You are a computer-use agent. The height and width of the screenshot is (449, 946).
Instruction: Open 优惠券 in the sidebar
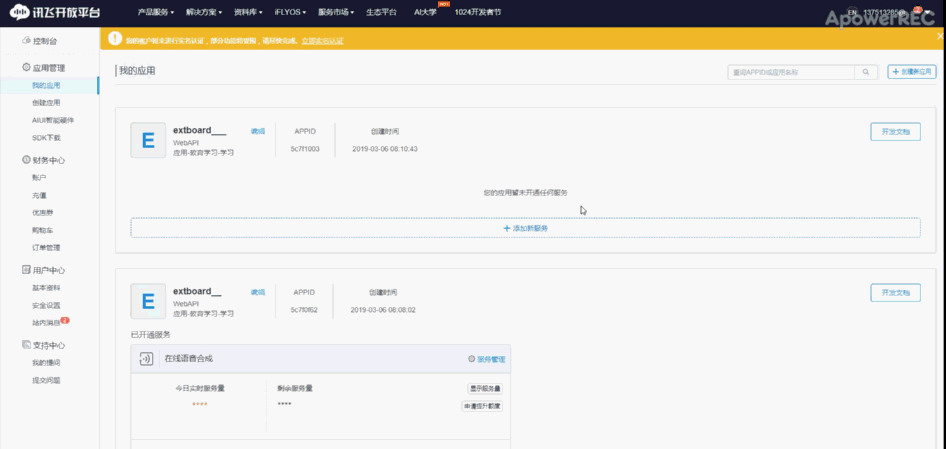[42, 213]
